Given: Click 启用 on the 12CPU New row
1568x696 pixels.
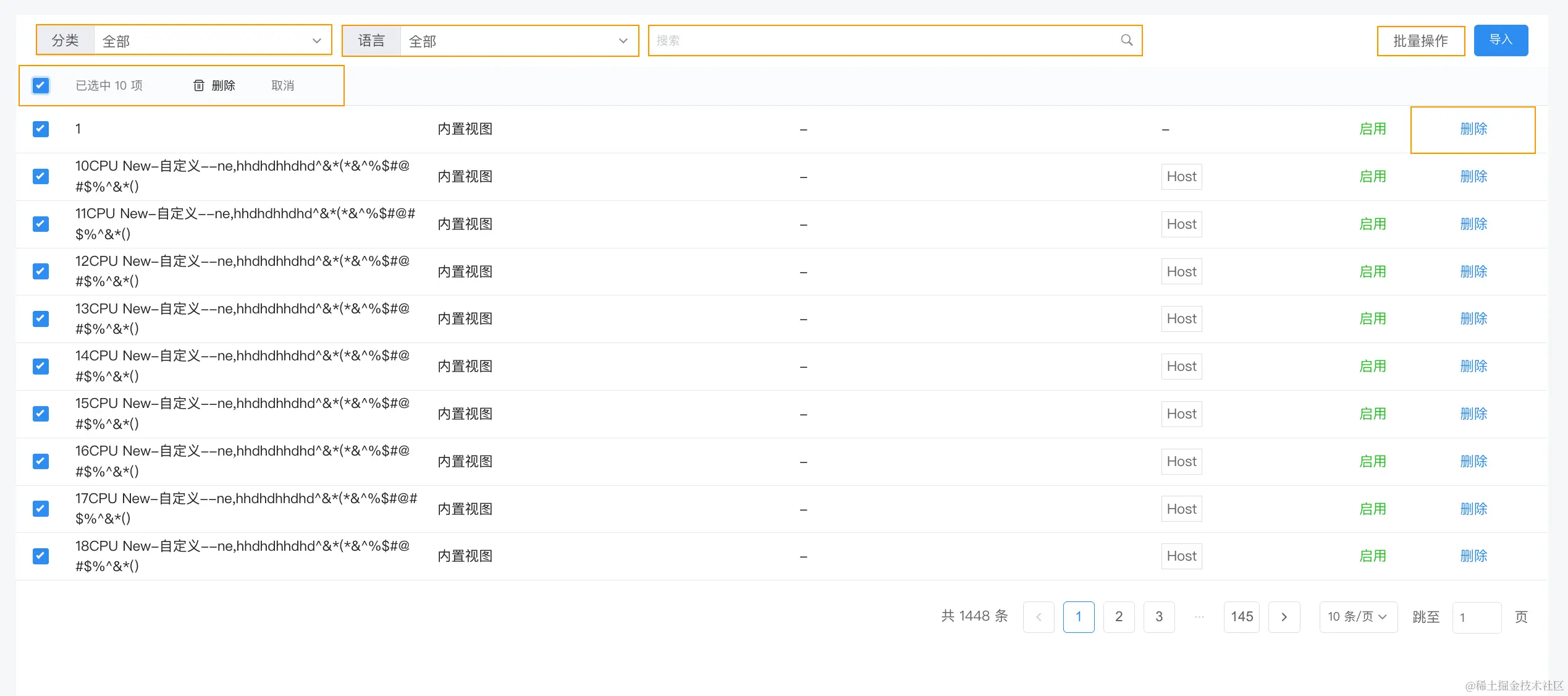Looking at the screenshot, I should point(1372,271).
